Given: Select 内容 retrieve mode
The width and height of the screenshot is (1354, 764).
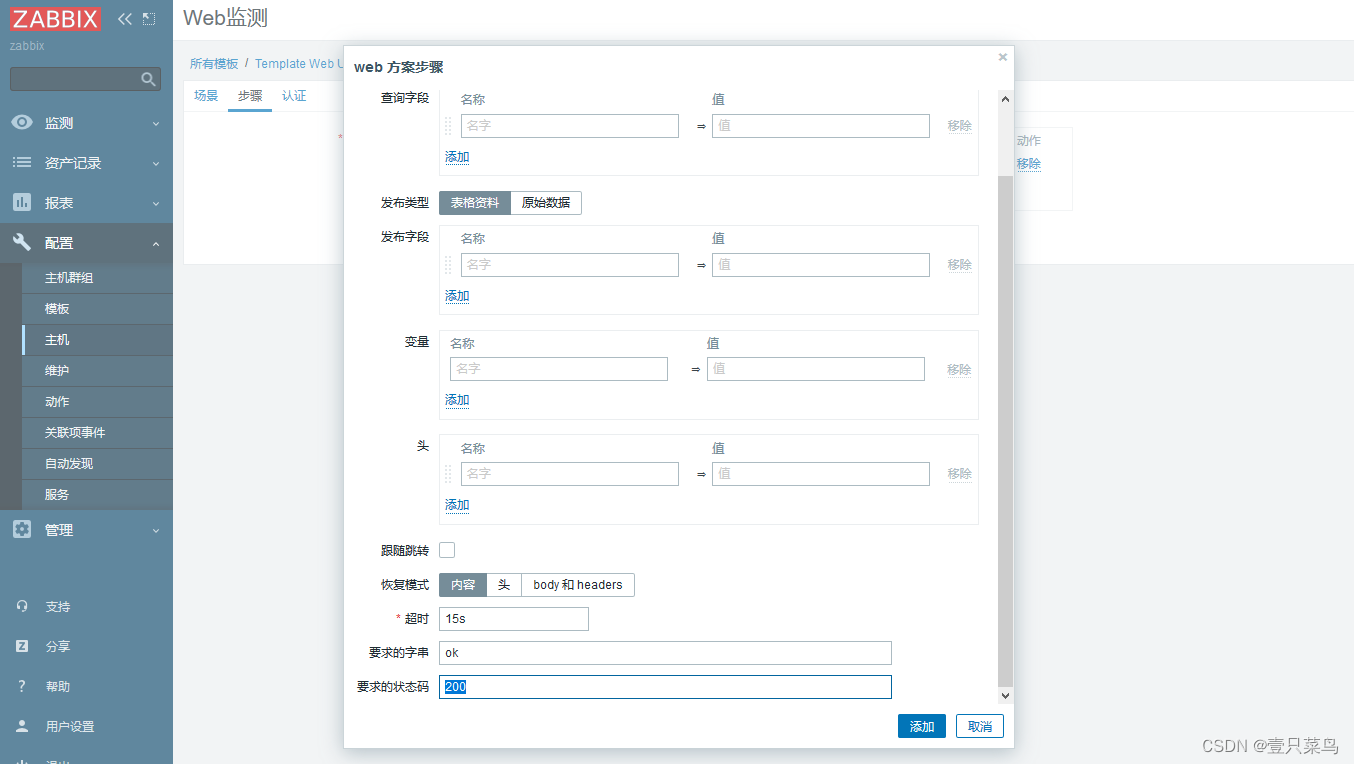Looking at the screenshot, I should pyautogui.click(x=463, y=585).
